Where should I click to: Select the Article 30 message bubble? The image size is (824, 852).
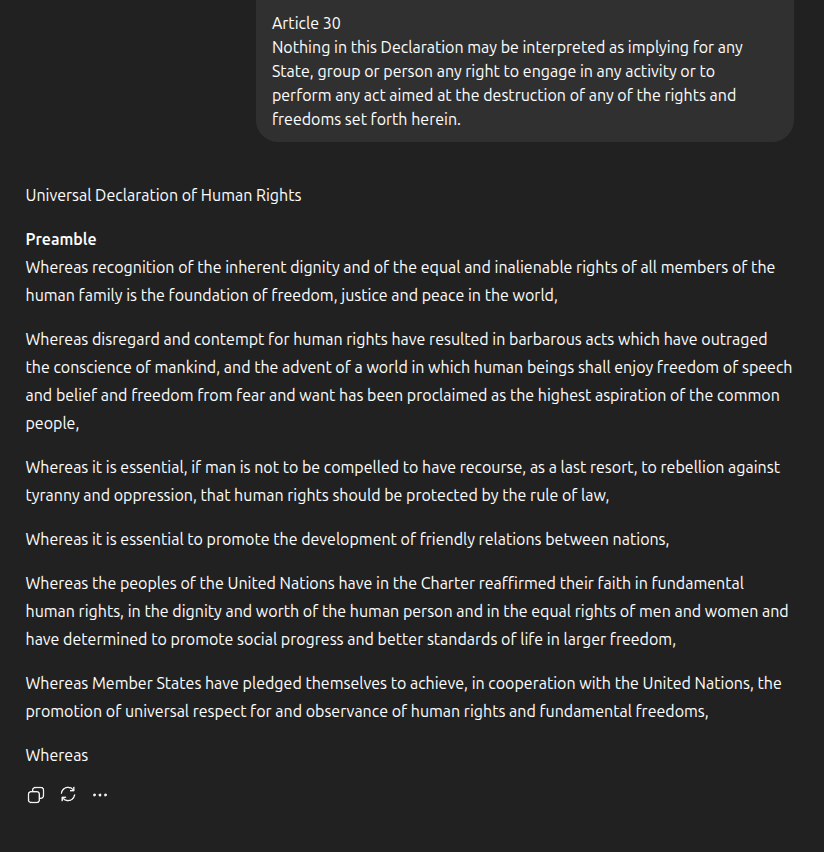tap(523, 70)
